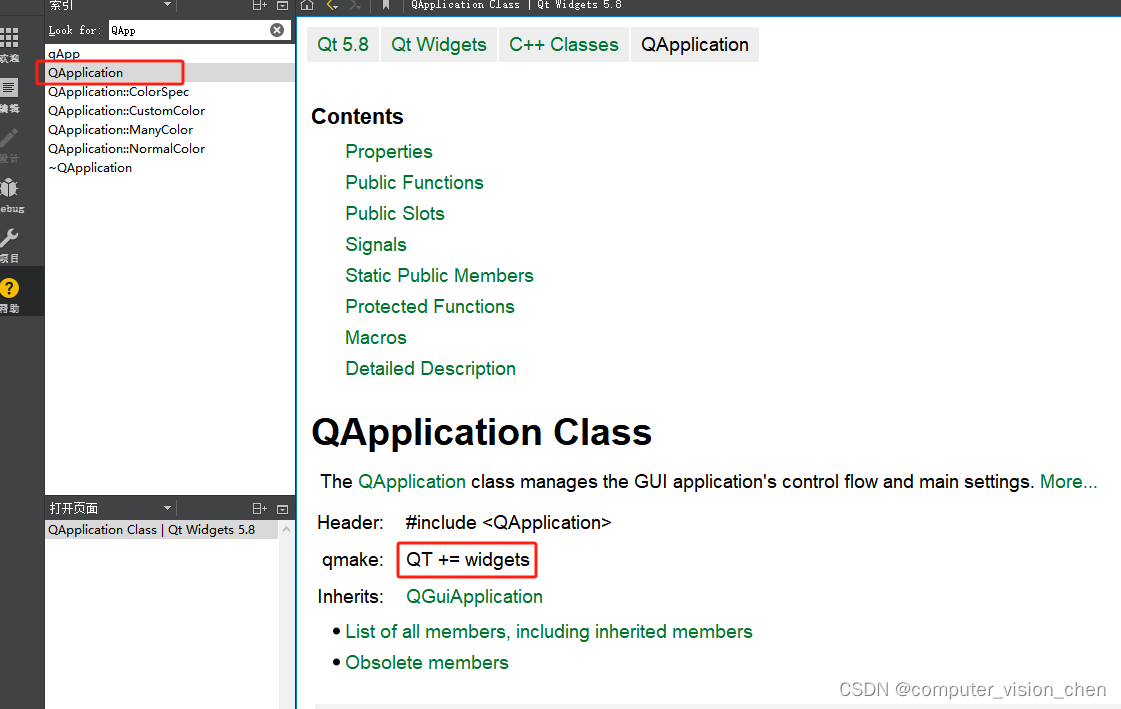
Task: Open the Welcome mode grid icon
Action: point(9,38)
